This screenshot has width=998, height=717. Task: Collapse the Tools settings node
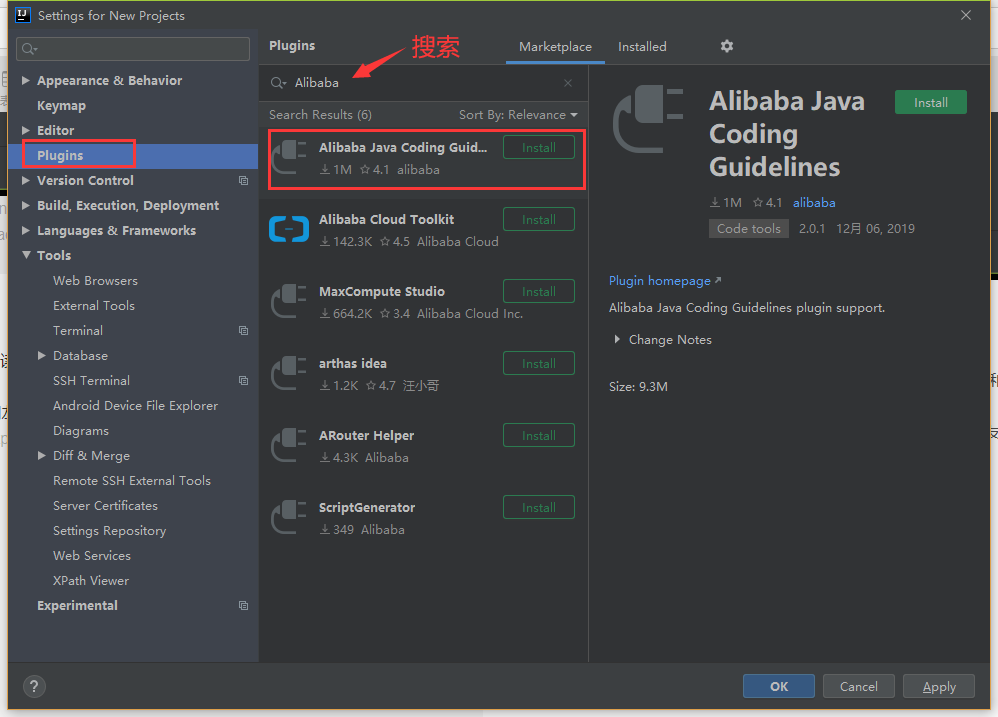pos(26,255)
